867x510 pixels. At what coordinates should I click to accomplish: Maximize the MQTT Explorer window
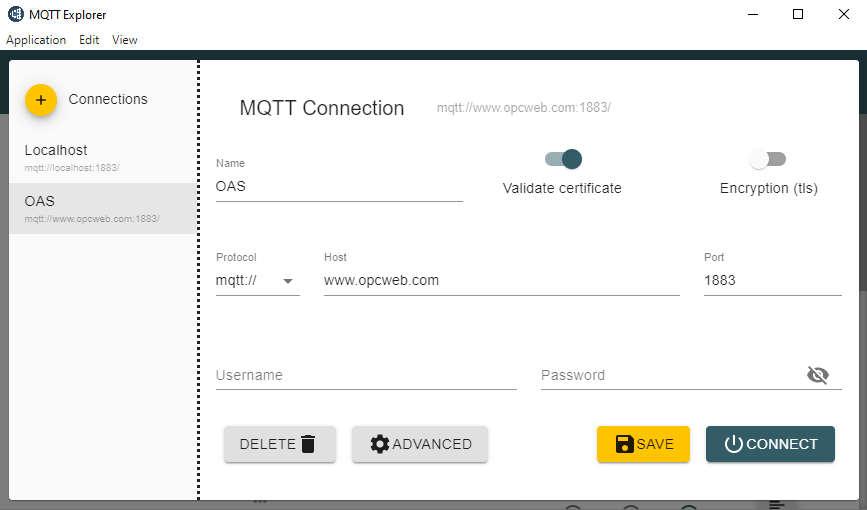[798, 15]
